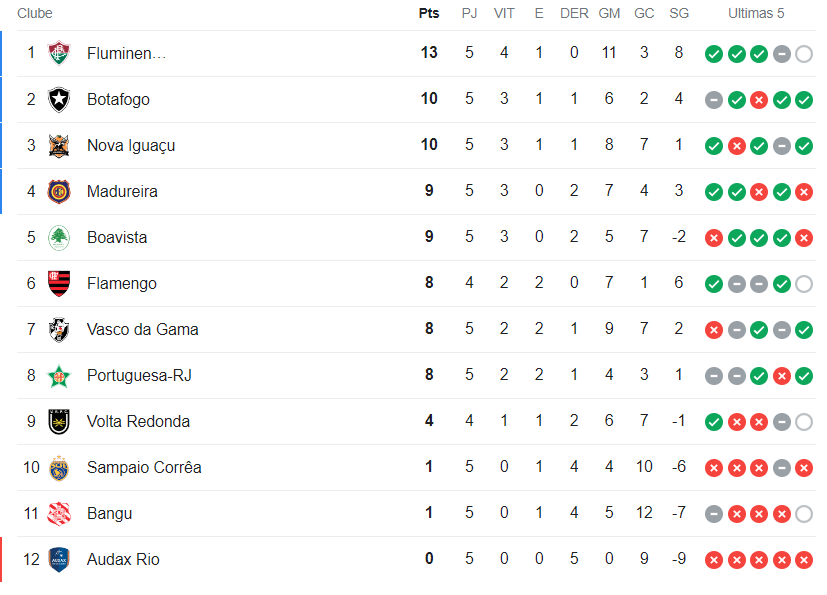
Task: Click Botafogo's first draw indicator
Action: [x=713, y=100]
